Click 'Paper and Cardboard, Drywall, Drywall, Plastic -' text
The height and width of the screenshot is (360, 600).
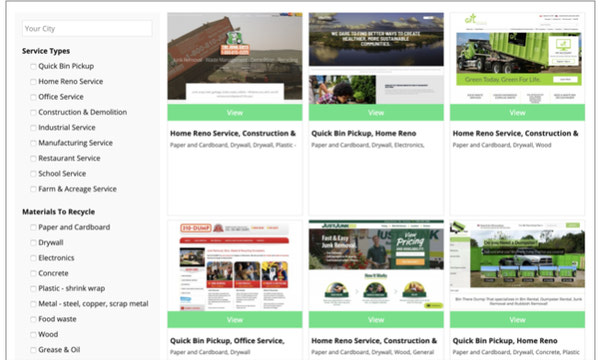(233, 145)
